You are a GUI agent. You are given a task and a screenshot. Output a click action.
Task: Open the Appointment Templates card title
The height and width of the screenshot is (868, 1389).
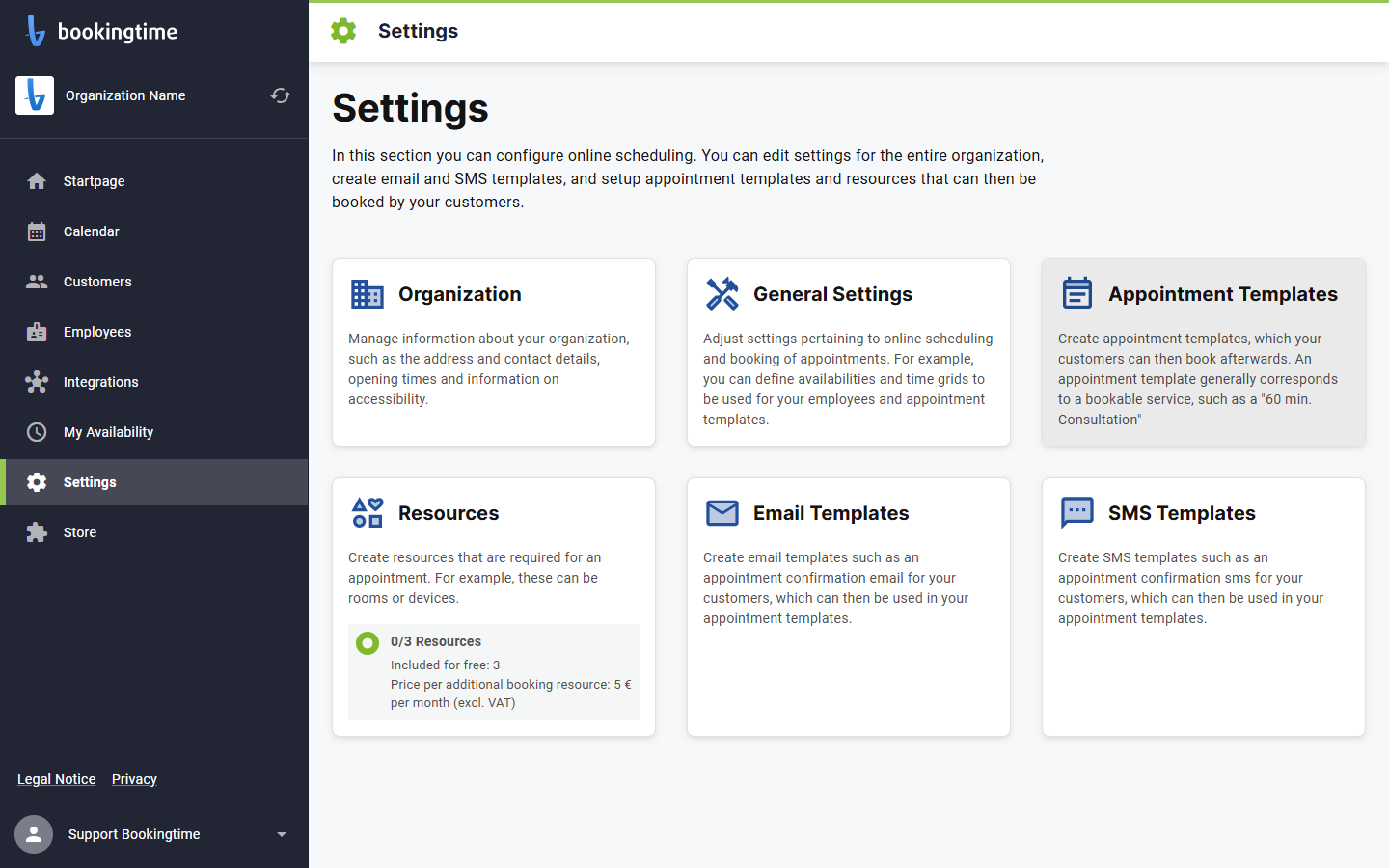pos(1223,294)
